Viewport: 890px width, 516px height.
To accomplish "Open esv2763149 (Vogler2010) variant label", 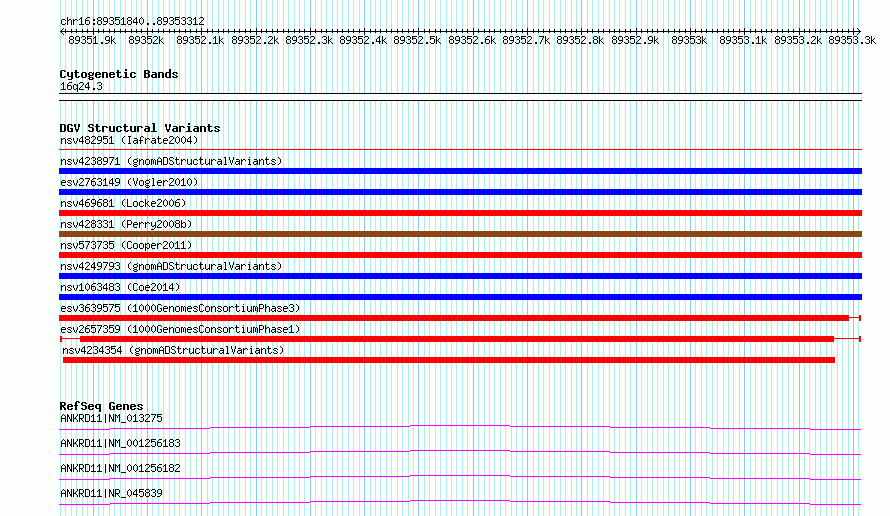I will [x=129, y=182].
